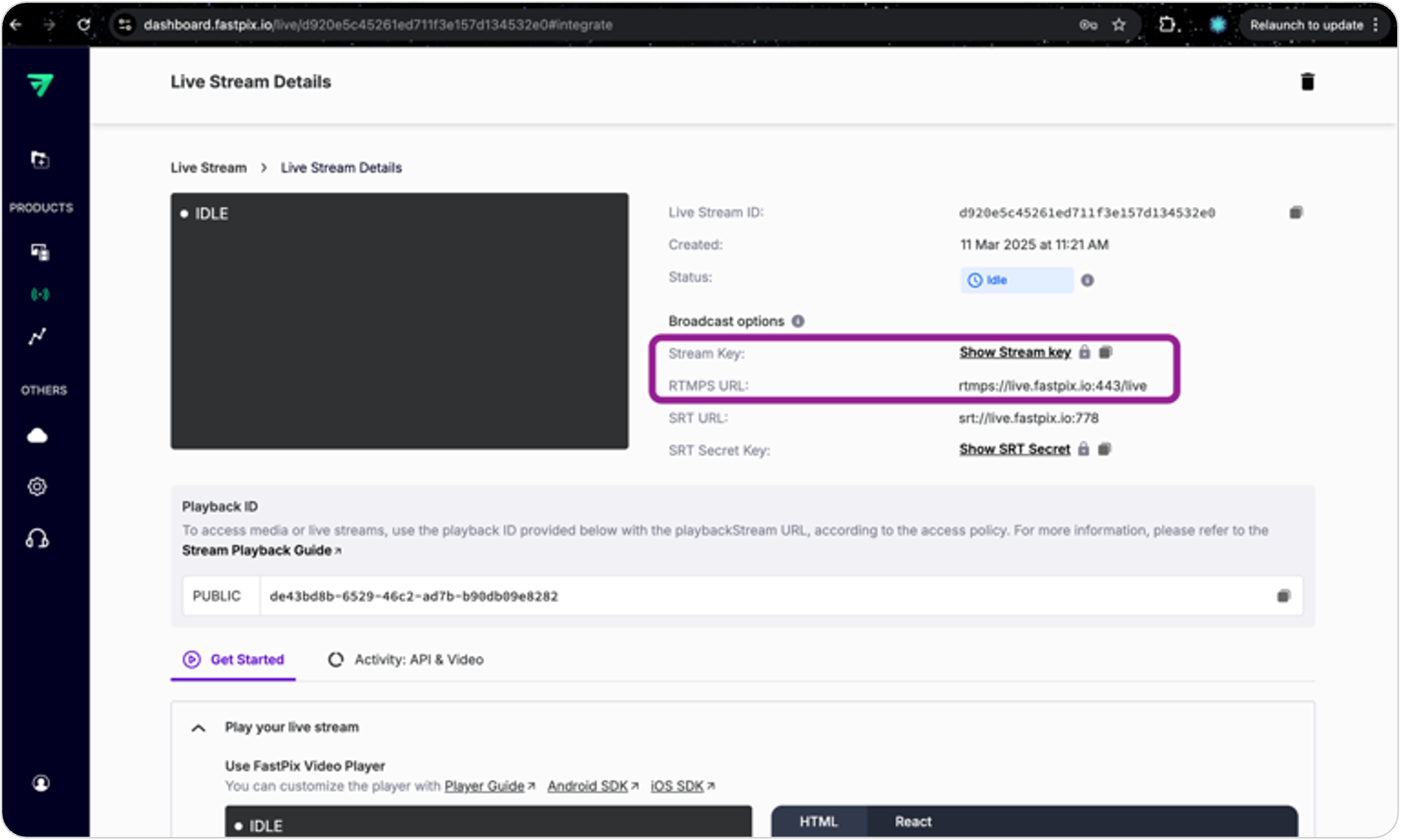Click the info icon next to Idle status
Viewport: 1401px width, 840px height.
tap(1087, 280)
